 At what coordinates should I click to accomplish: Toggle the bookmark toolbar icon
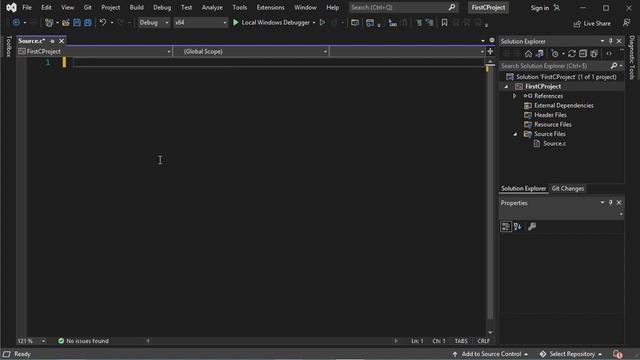point(444,23)
